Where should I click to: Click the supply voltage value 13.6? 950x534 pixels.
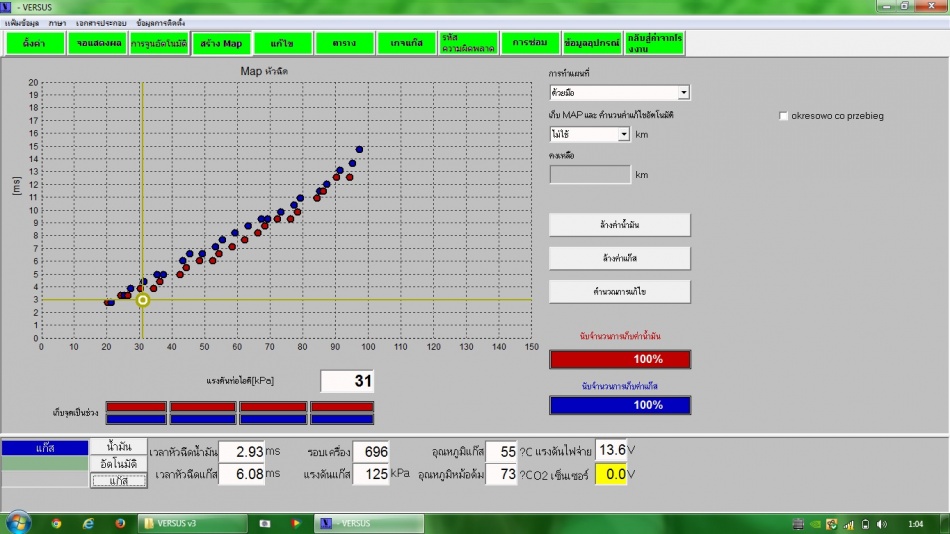pos(611,450)
